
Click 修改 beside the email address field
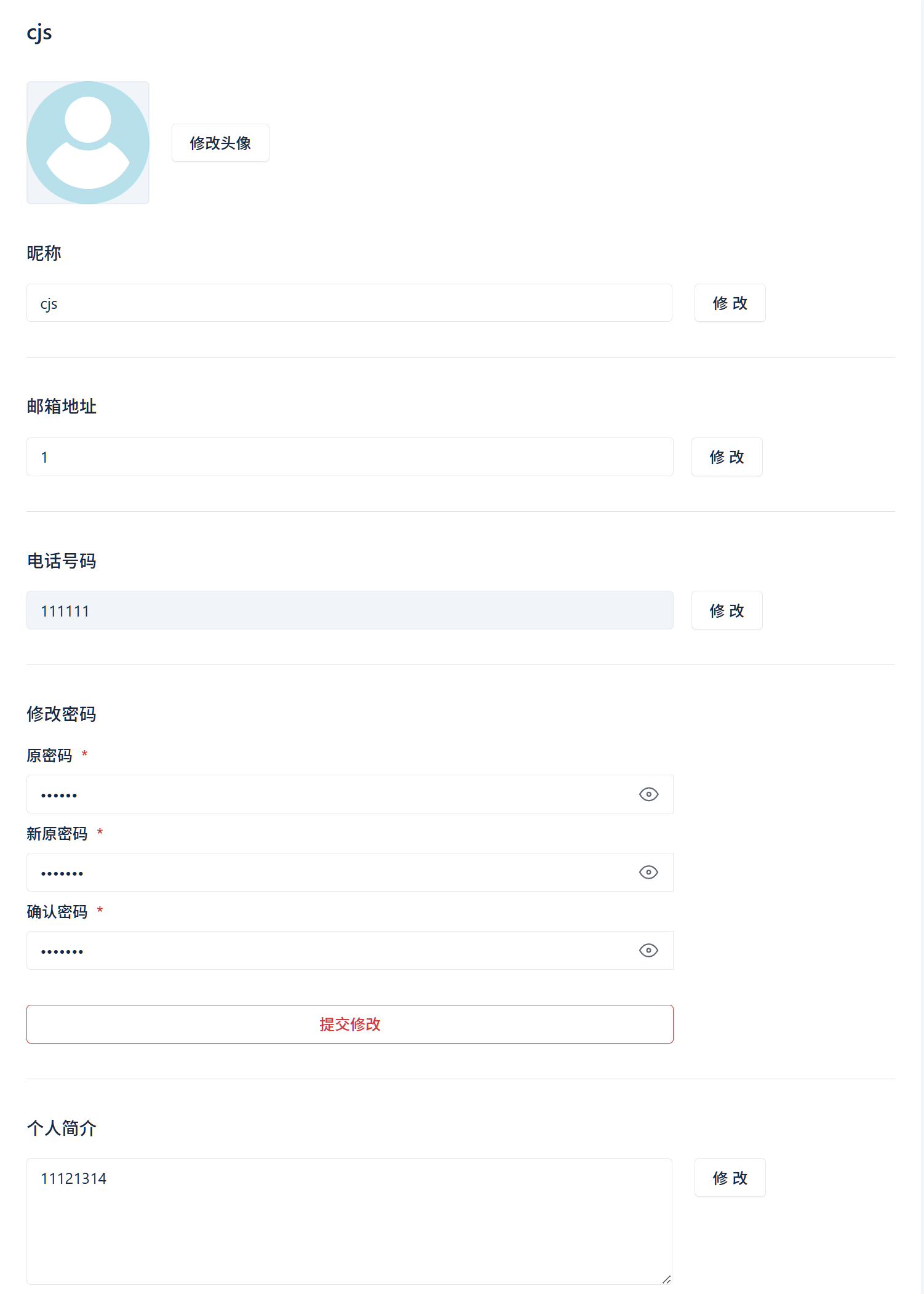(x=727, y=457)
